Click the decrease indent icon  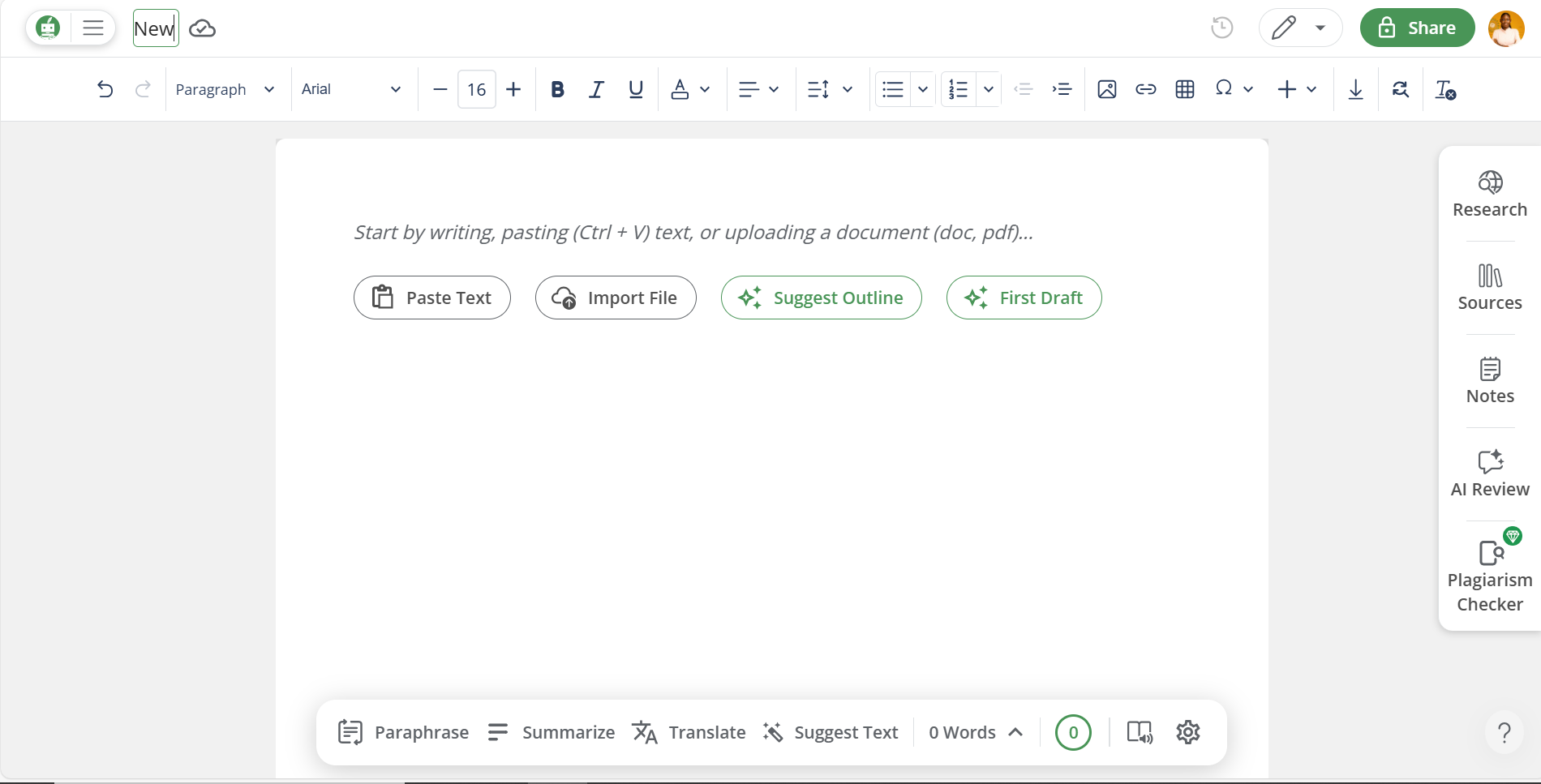click(1024, 89)
